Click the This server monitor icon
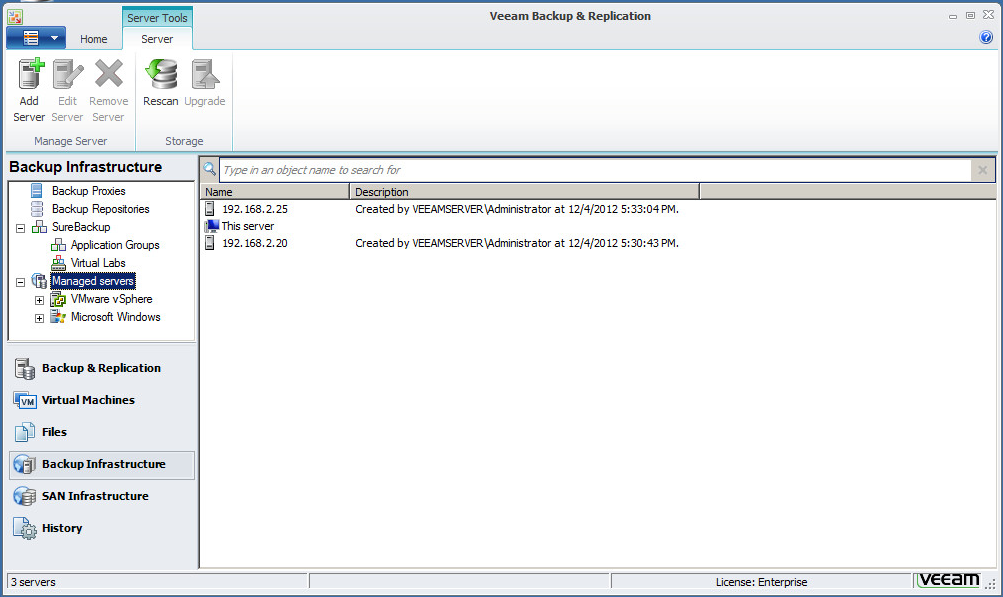Screen dimensions: 1003x597 [212, 226]
